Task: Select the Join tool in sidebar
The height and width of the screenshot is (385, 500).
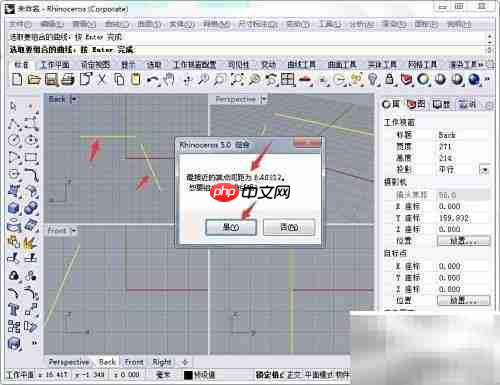Action: tap(14, 242)
